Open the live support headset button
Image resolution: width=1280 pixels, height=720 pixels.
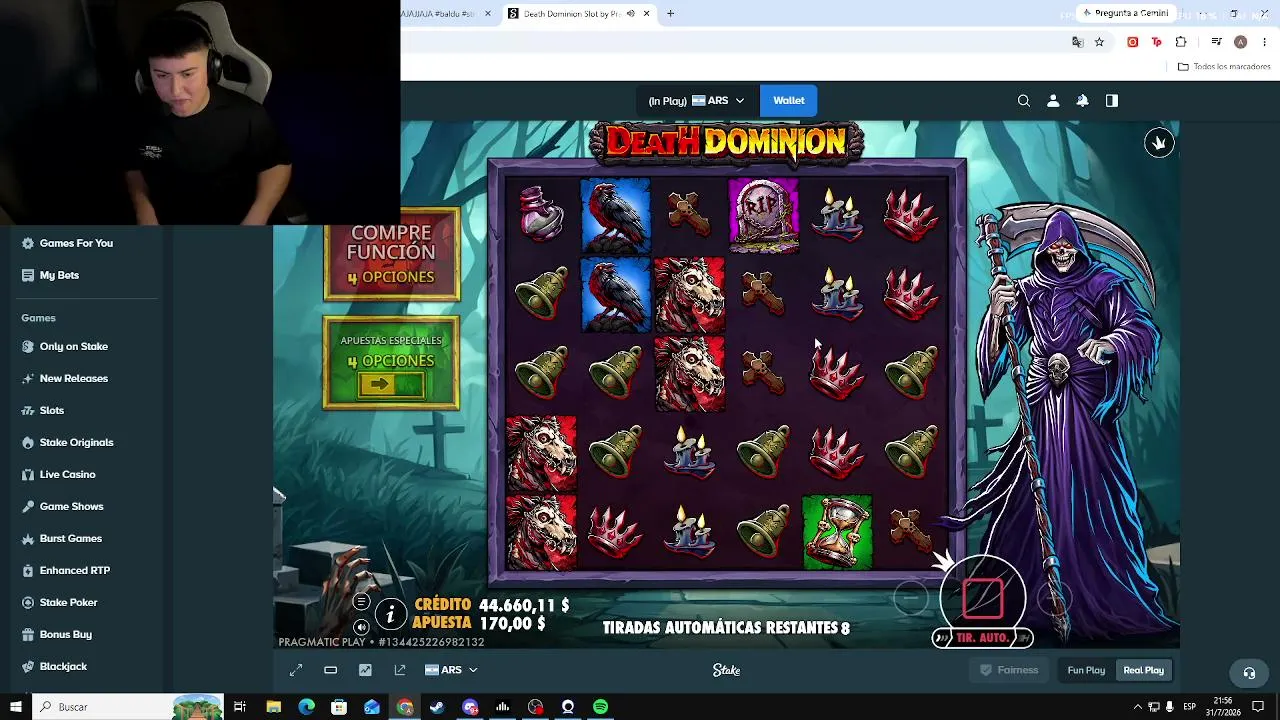click(1249, 673)
